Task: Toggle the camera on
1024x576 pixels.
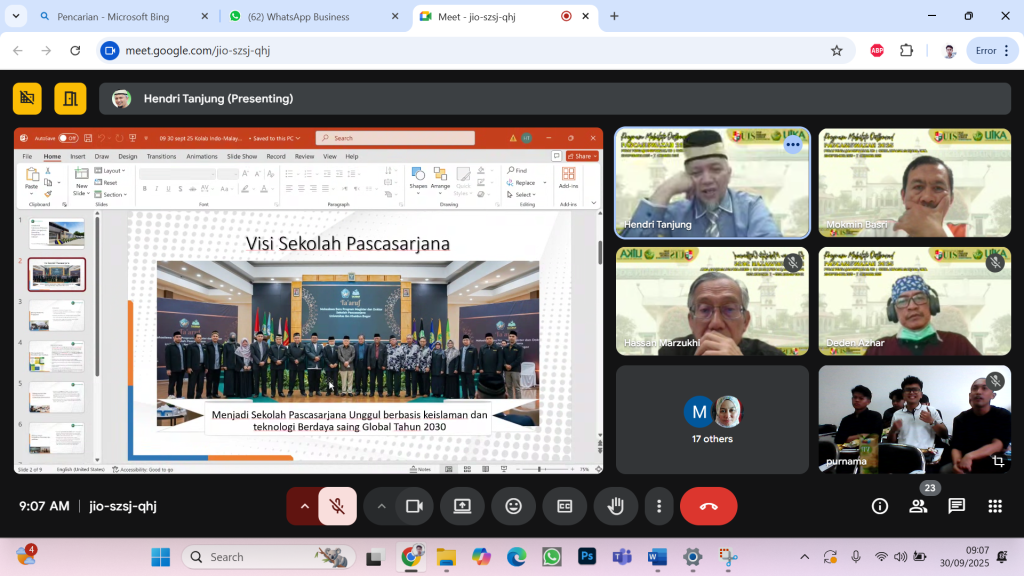Action: (x=413, y=506)
